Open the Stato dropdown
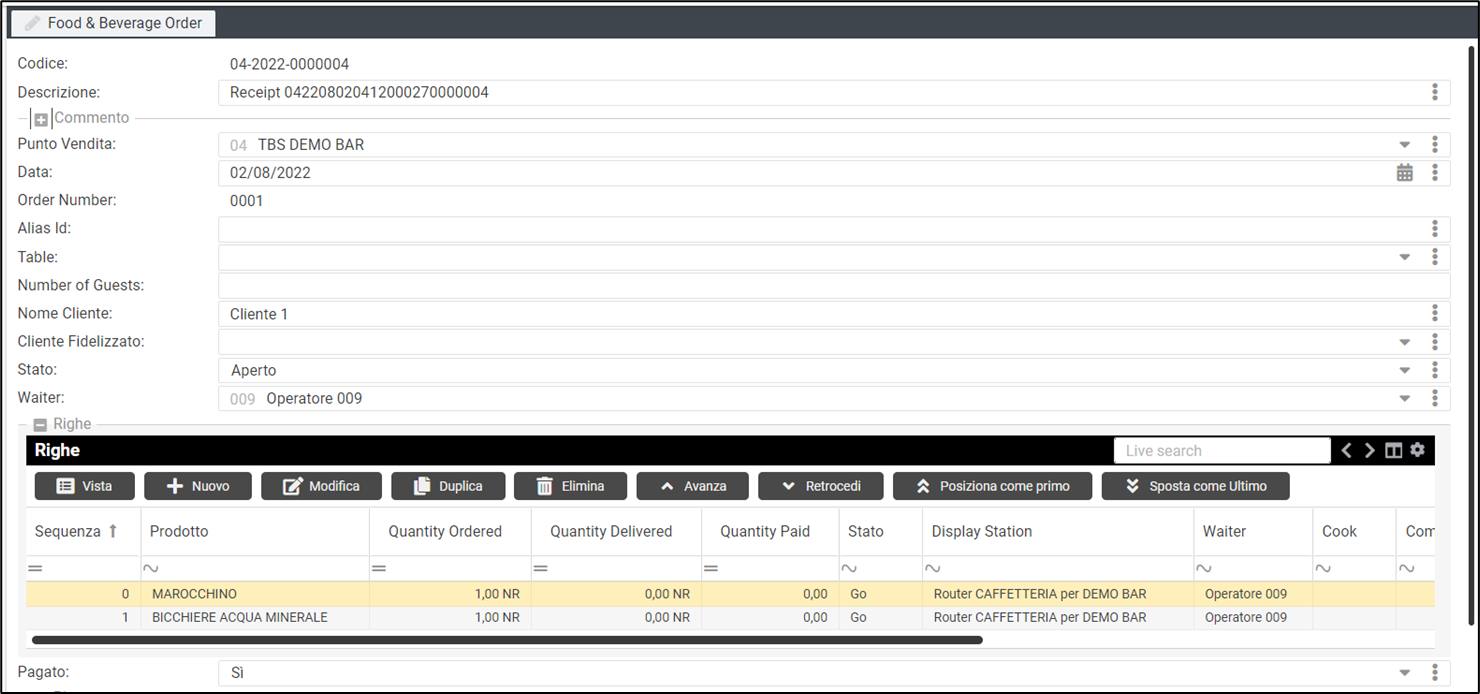The image size is (1480, 694). click(1405, 370)
